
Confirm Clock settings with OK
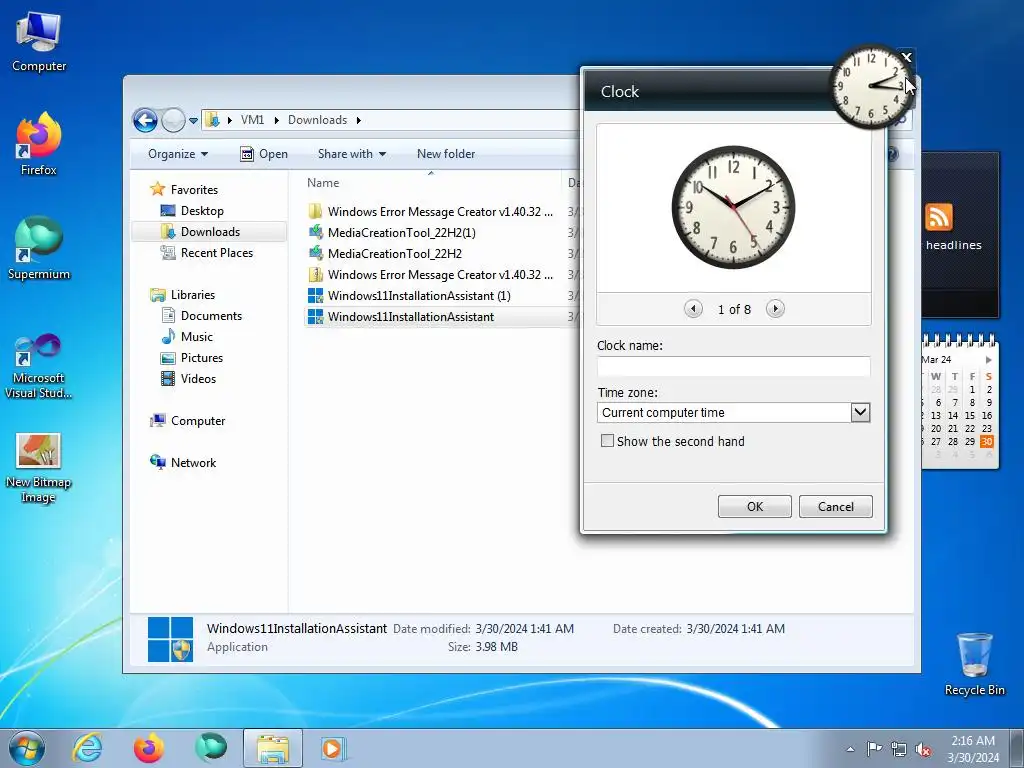tap(754, 506)
